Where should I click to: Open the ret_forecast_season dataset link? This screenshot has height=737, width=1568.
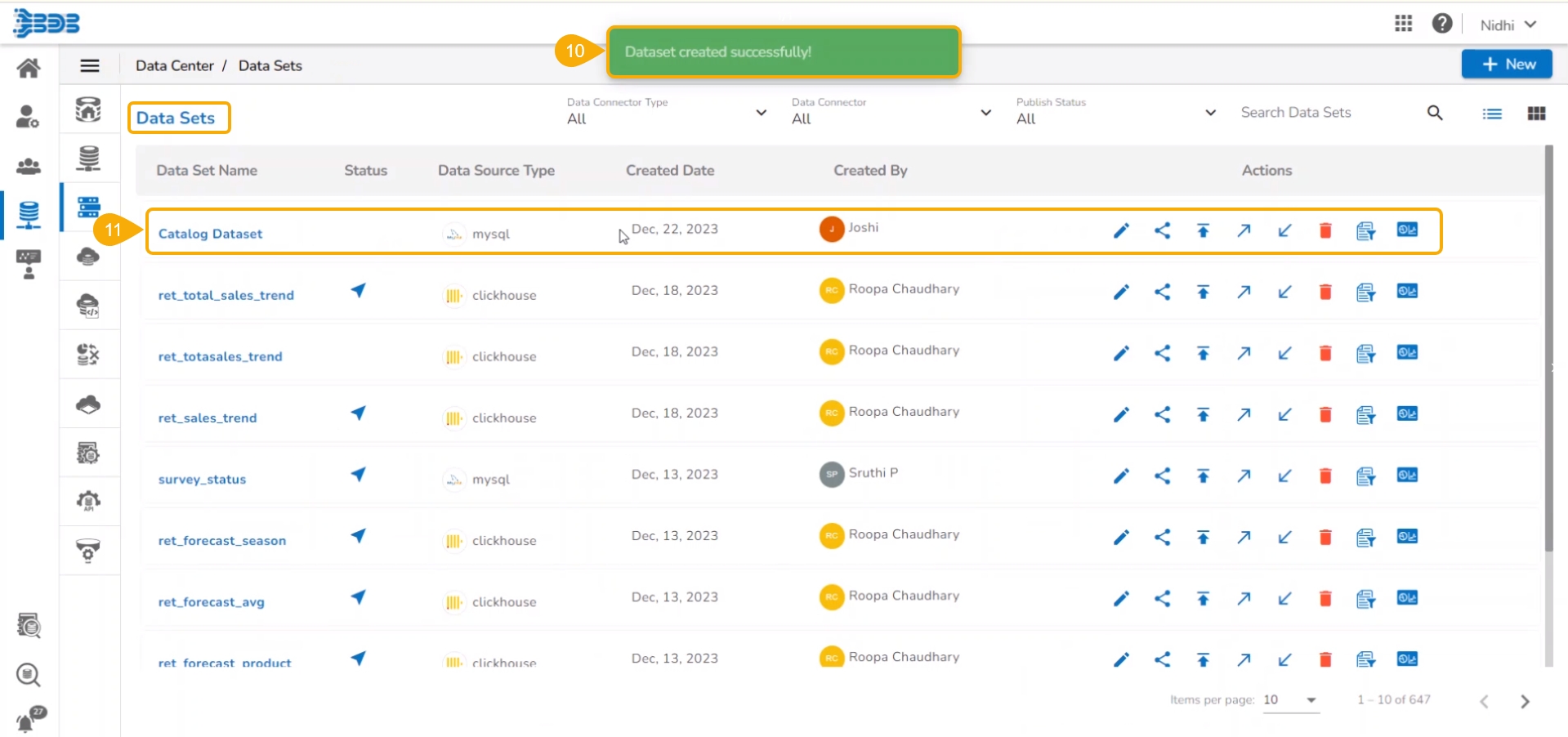click(222, 541)
